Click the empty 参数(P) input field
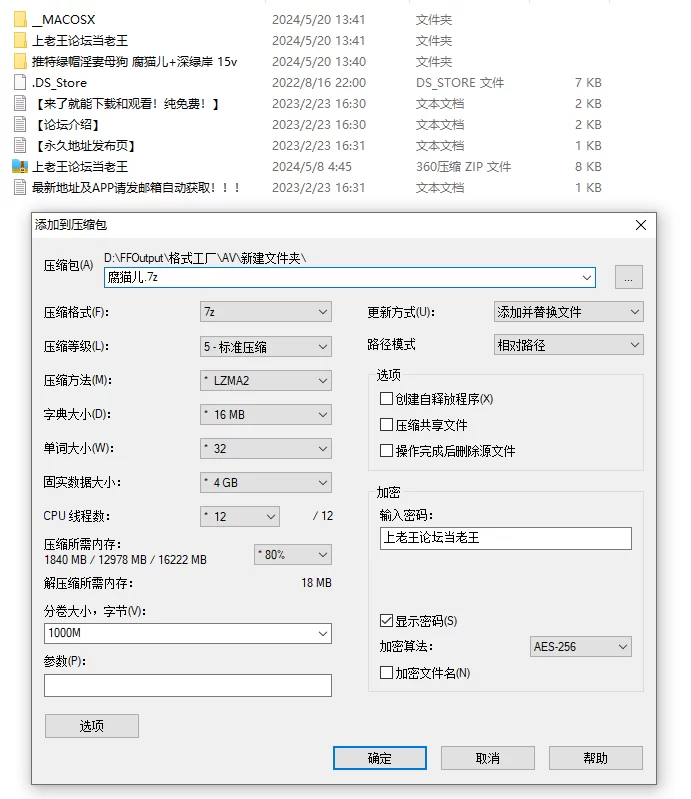The height and width of the screenshot is (799, 691). click(x=188, y=685)
